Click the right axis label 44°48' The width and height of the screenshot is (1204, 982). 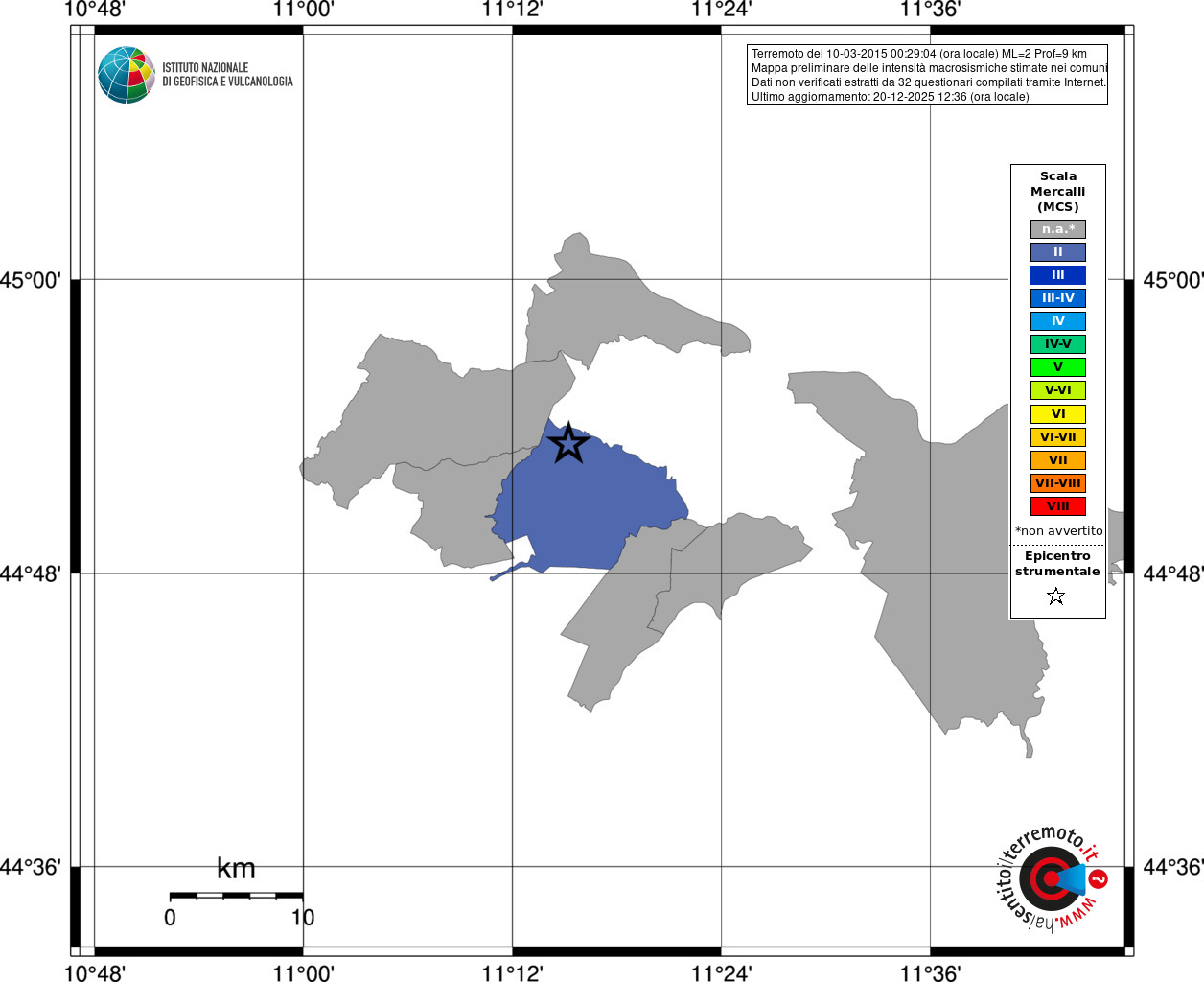[x=1173, y=573]
